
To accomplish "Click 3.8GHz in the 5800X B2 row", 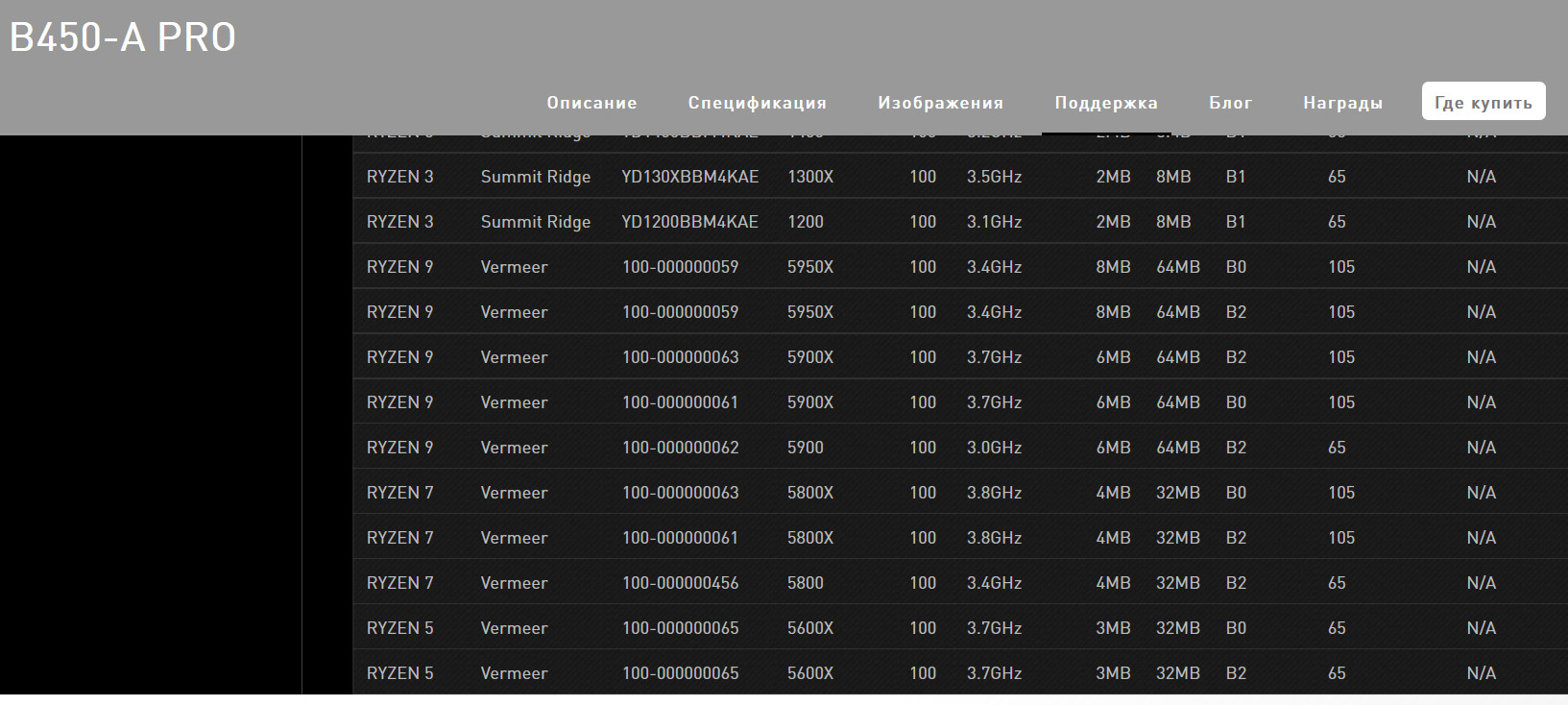I will click(x=994, y=538).
